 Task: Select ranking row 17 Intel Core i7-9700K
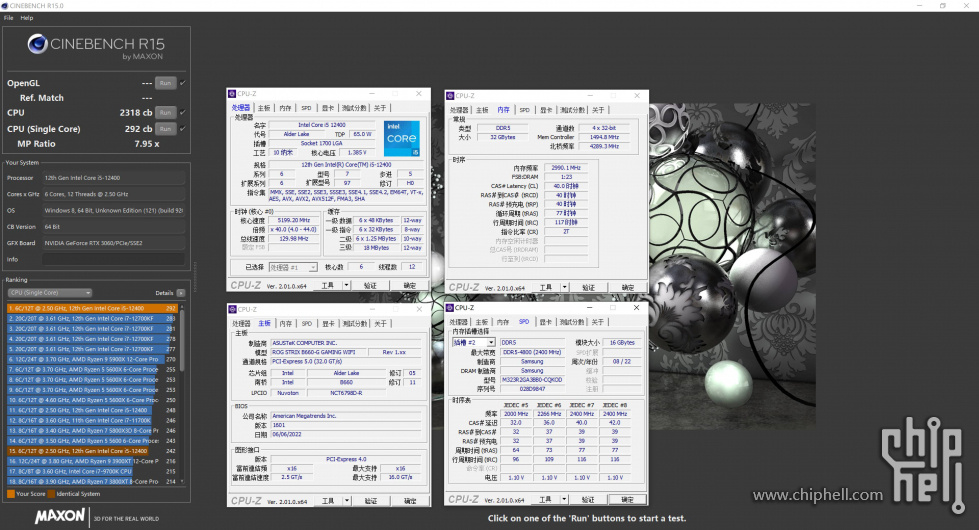[92, 471]
